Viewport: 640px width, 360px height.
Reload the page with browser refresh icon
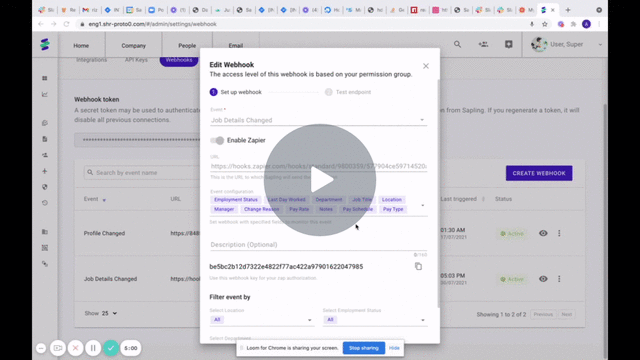(67, 24)
